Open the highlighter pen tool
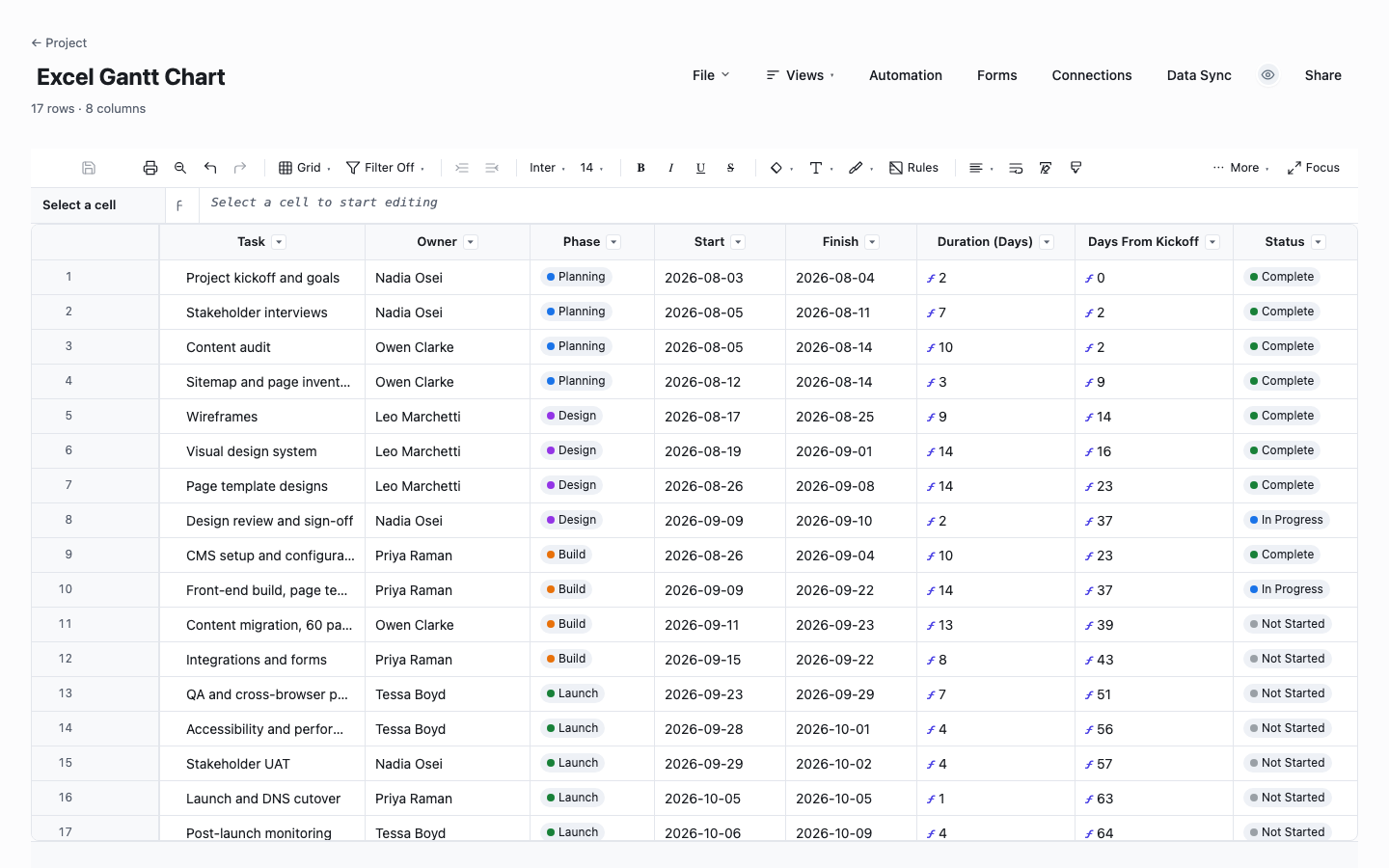Image resolution: width=1389 pixels, height=868 pixels. [860, 168]
